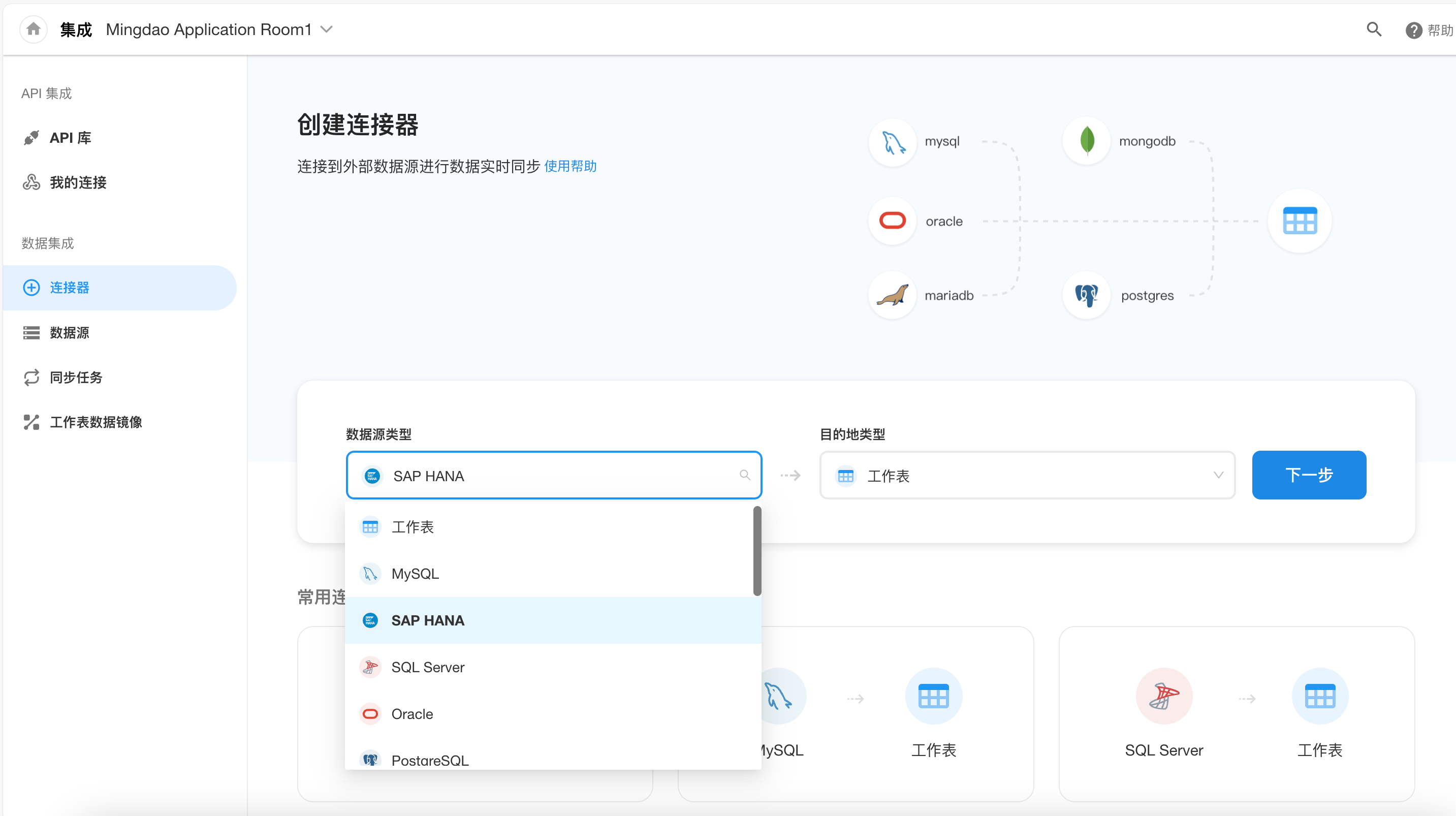Click the 下一步 button
Image resolution: width=1456 pixels, height=816 pixels.
coord(1309,475)
